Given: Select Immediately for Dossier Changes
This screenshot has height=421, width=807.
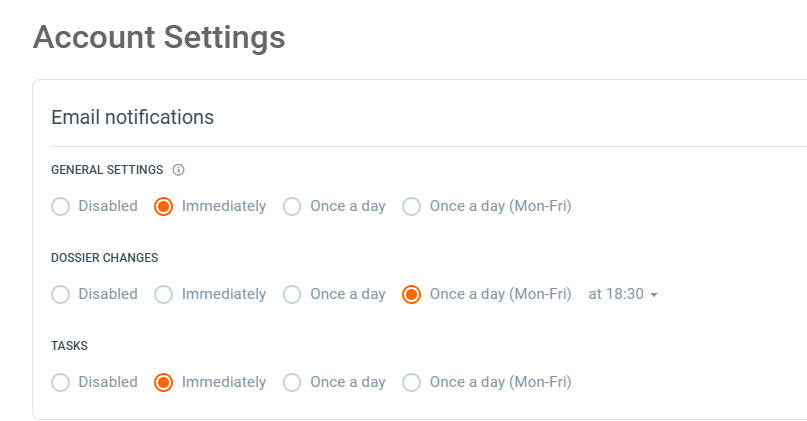Looking at the screenshot, I should tap(164, 295).
